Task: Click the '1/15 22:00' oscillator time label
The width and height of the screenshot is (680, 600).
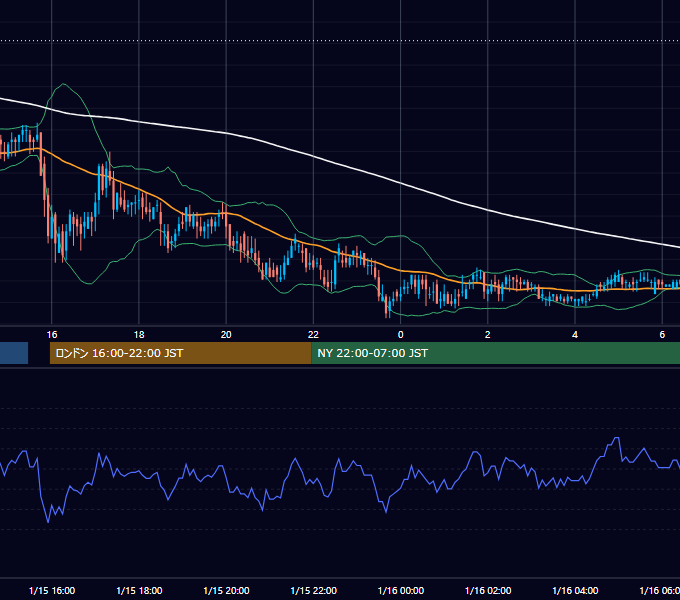Action: point(314,590)
